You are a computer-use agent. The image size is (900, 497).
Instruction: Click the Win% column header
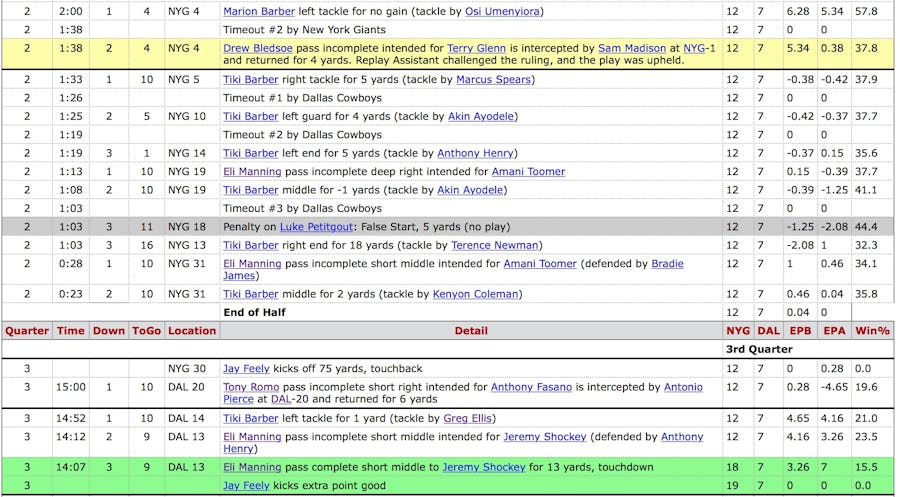click(x=872, y=330)
